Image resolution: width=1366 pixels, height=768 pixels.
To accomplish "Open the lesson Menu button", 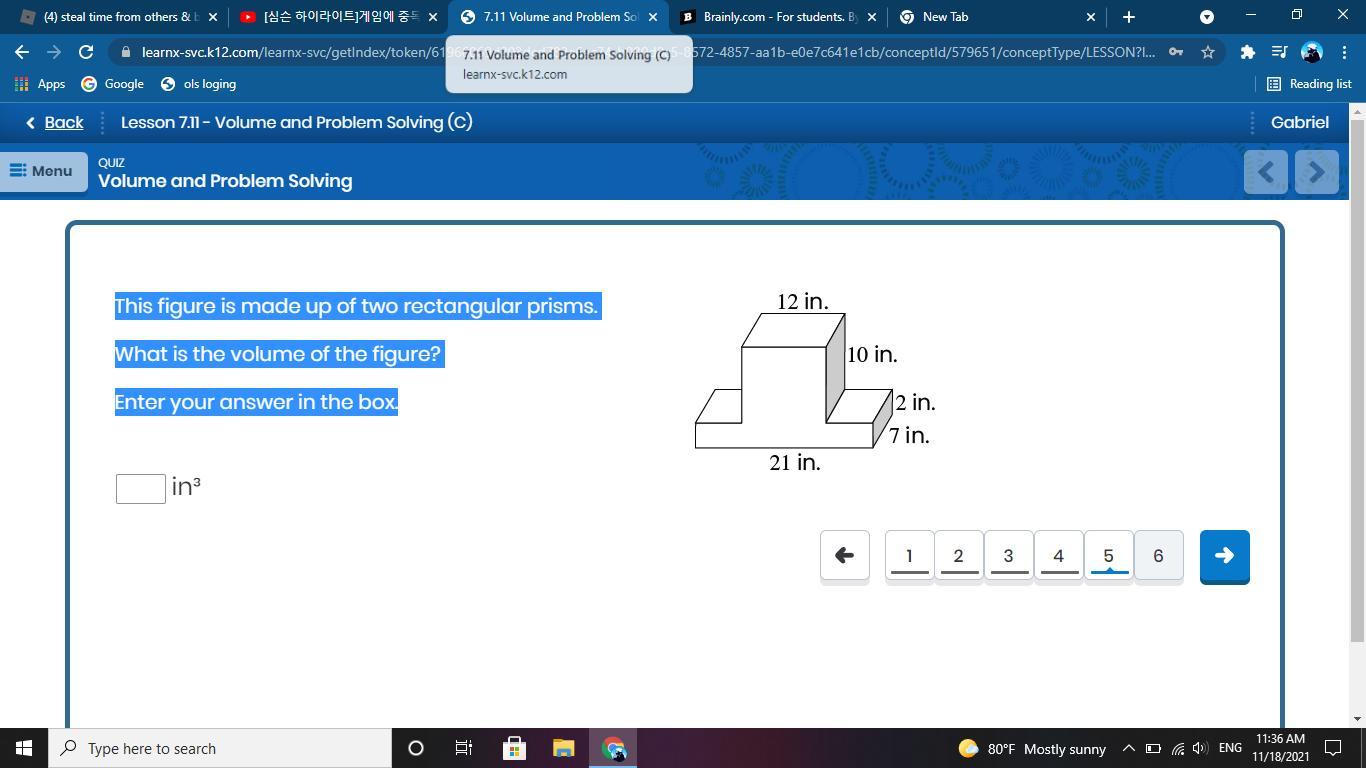I will coord(42,171).
